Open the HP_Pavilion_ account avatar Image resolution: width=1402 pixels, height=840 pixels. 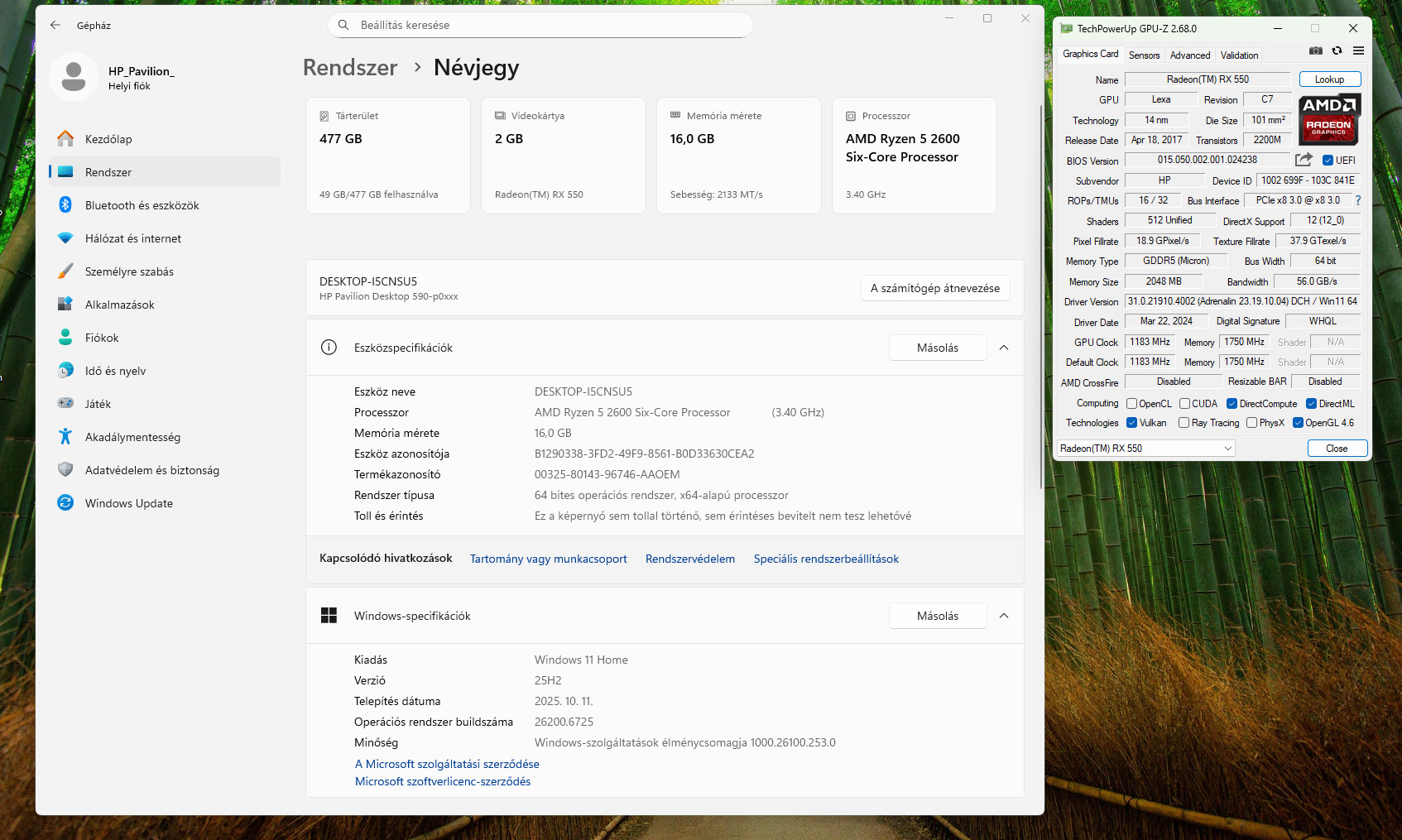[74, 77]
